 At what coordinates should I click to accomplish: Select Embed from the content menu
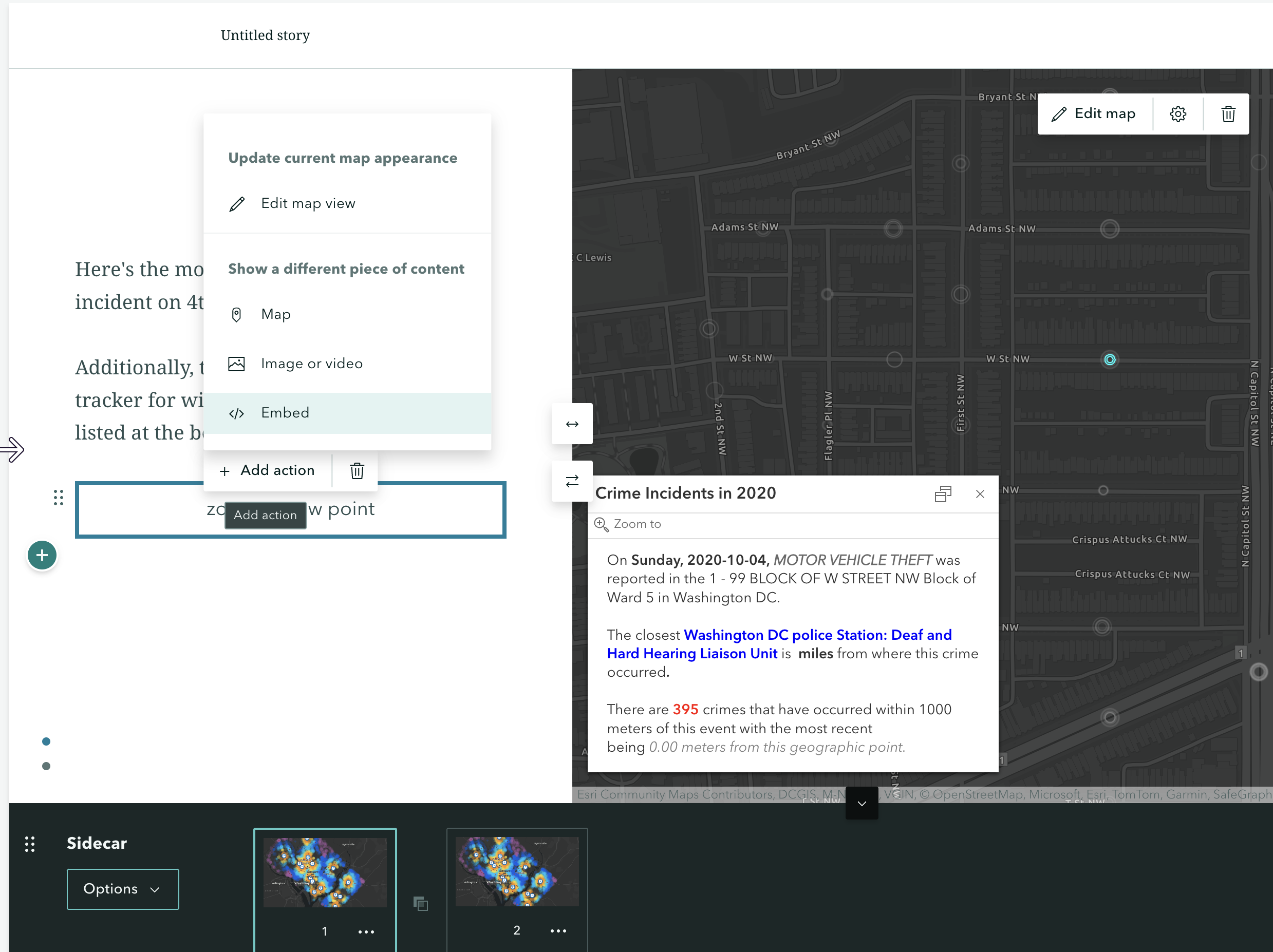285,412
